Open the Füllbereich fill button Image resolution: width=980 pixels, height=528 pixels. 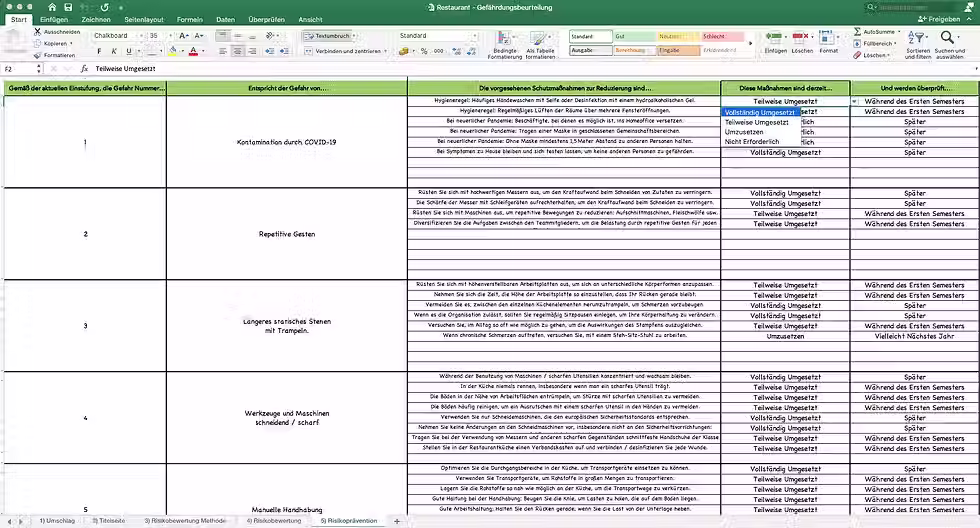[x=875, y=44]
